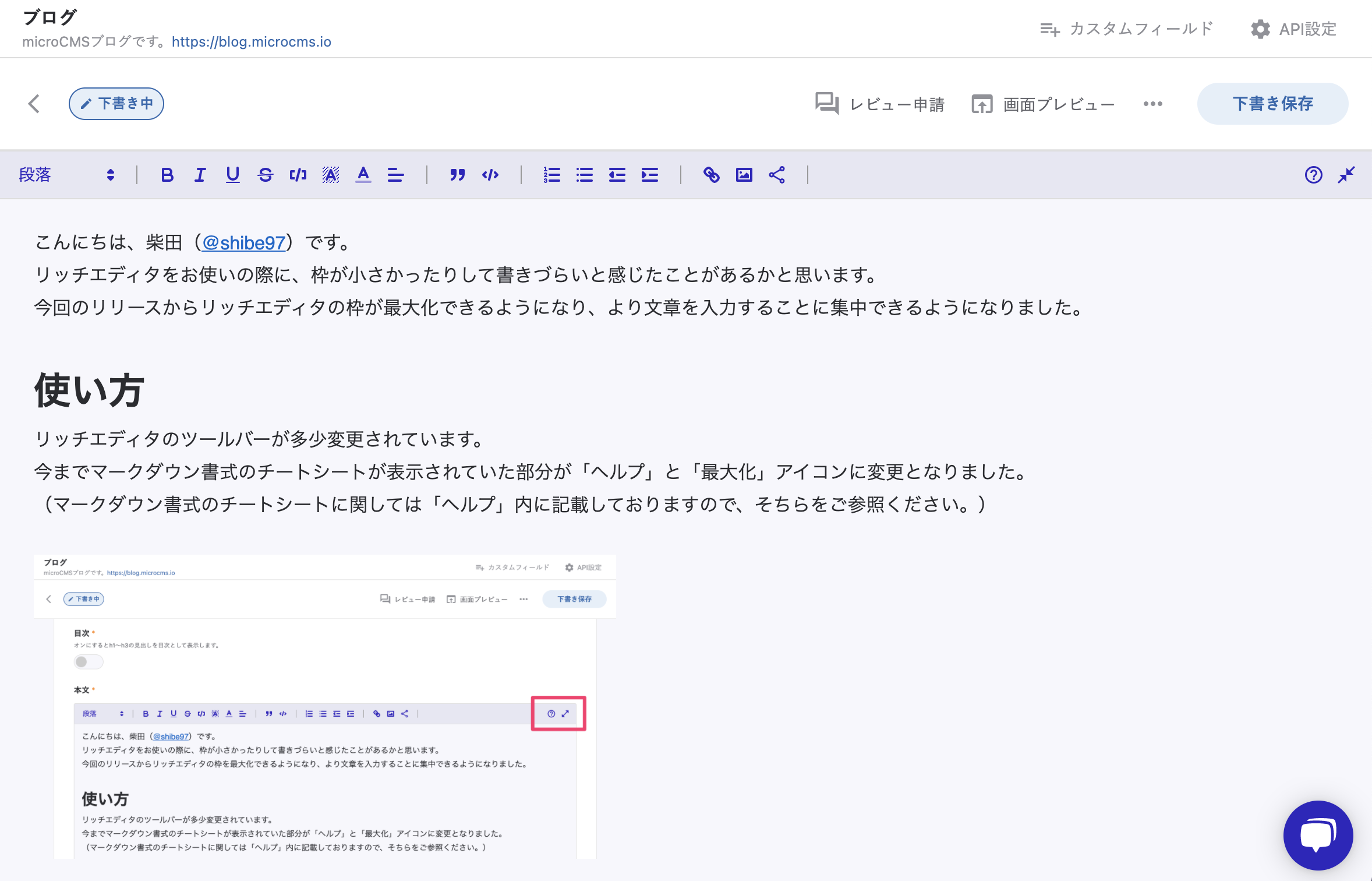Place cursor in parenthetical line about チートシート
This screenshot has height=881, width=1372.
click(511, 504)
